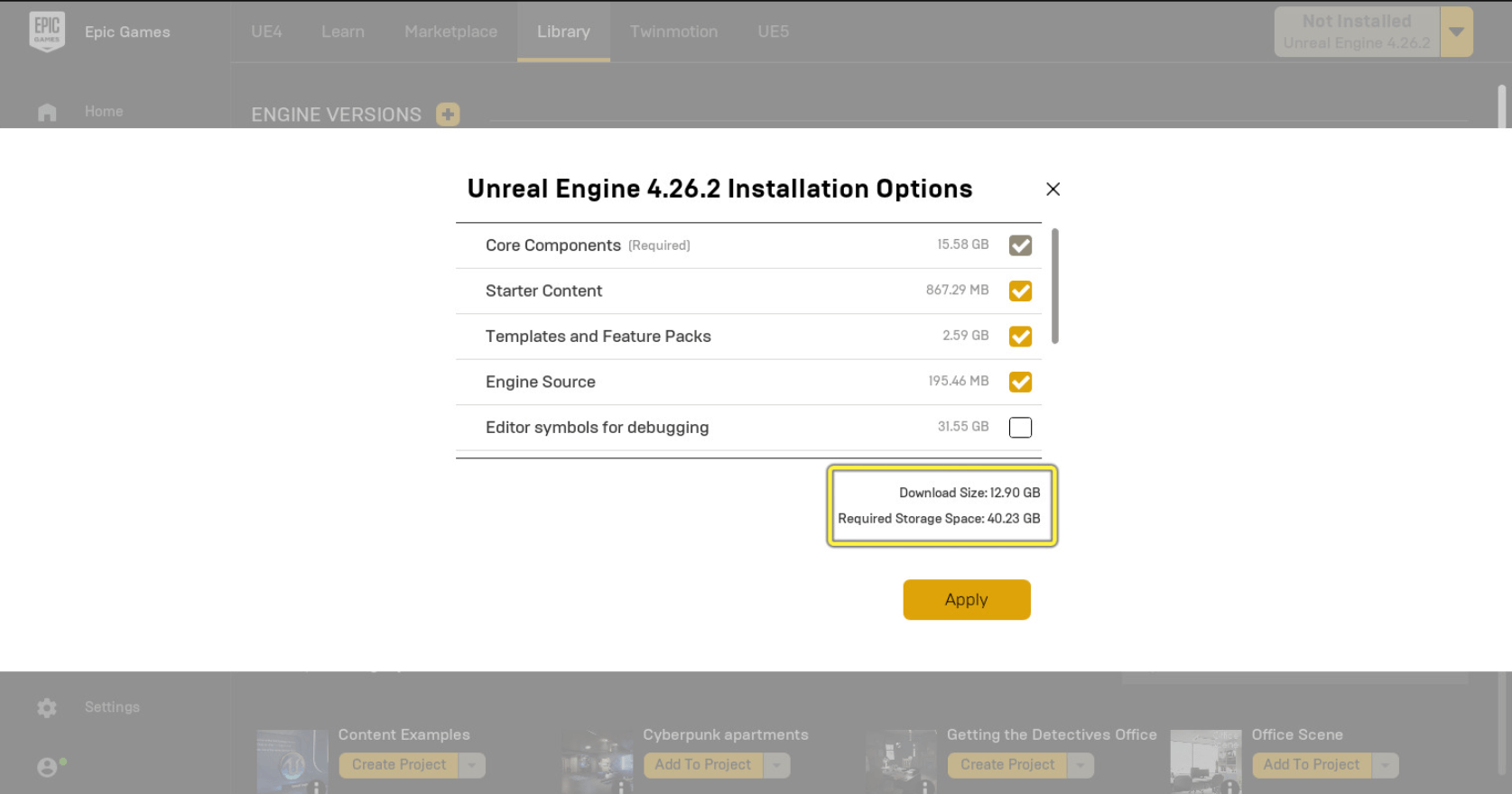1512x794 pixels.
Task: Open the Cyberpunk apartments thumbnail
Action: click(x=597, y=762)
